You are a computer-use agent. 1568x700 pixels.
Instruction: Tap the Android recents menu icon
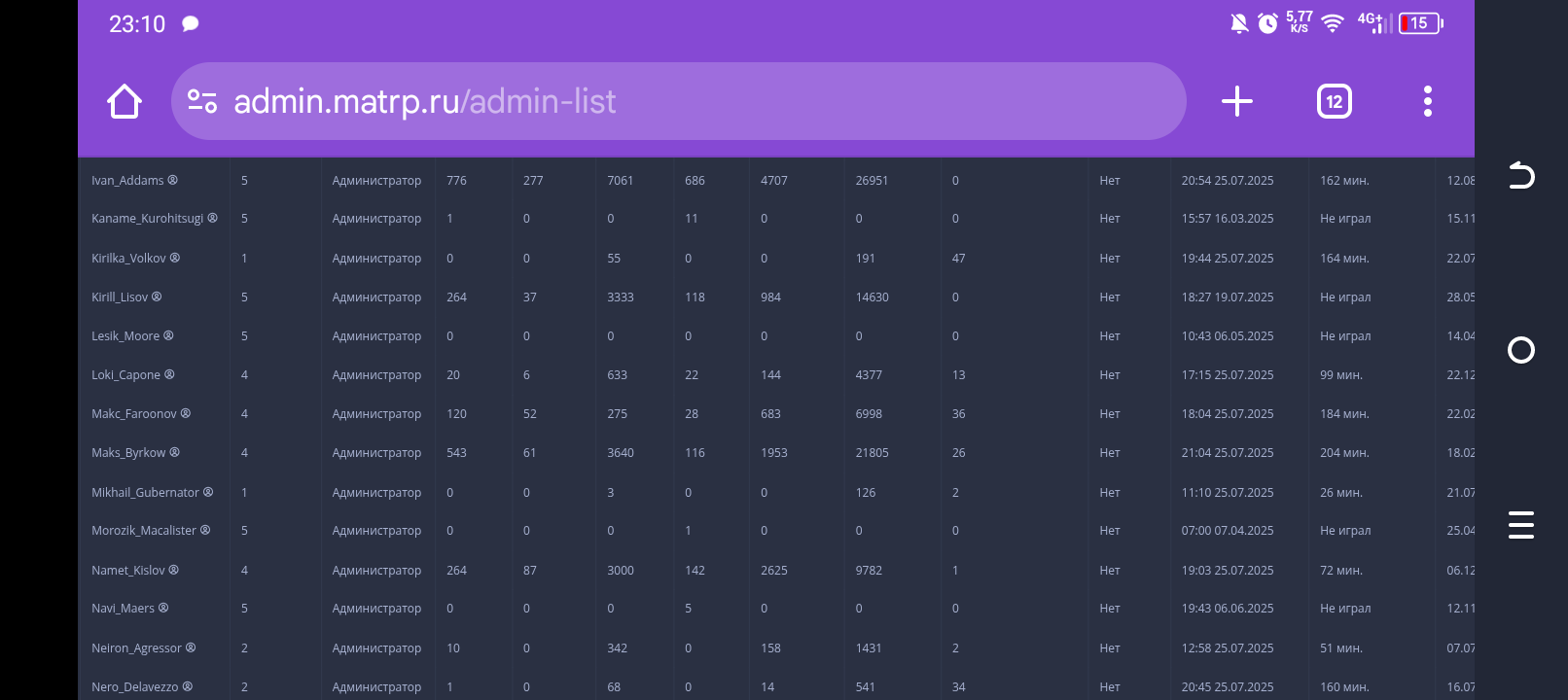point(1521,525)
